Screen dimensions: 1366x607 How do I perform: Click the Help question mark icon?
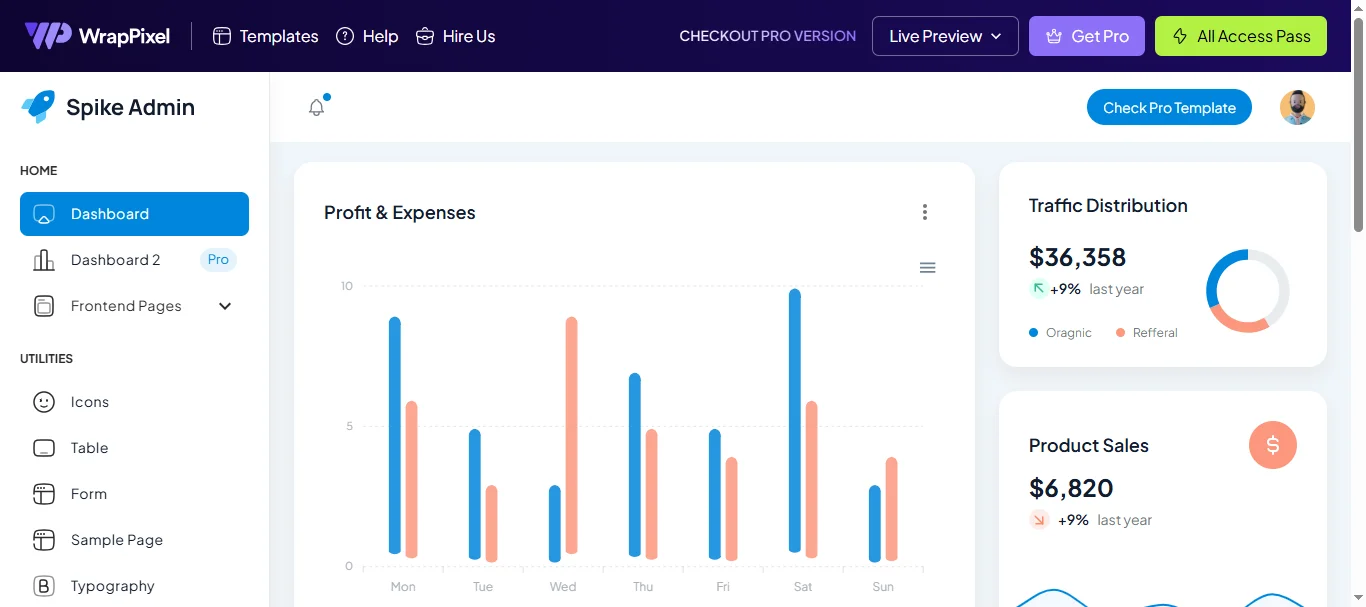345,36
